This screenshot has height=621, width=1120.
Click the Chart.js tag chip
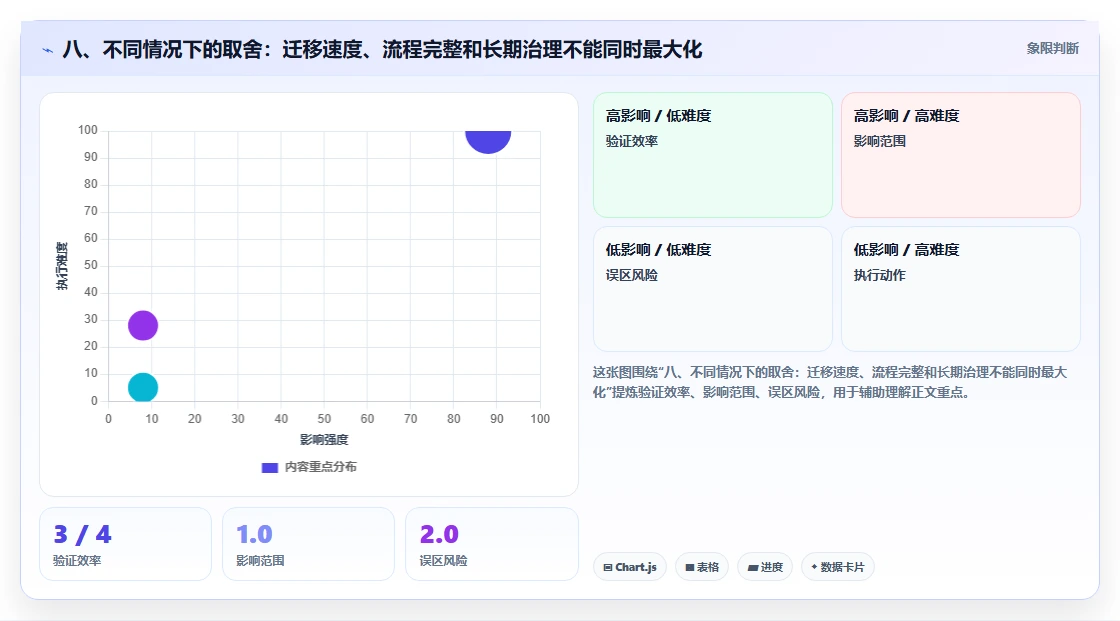(x=630, y=567)
